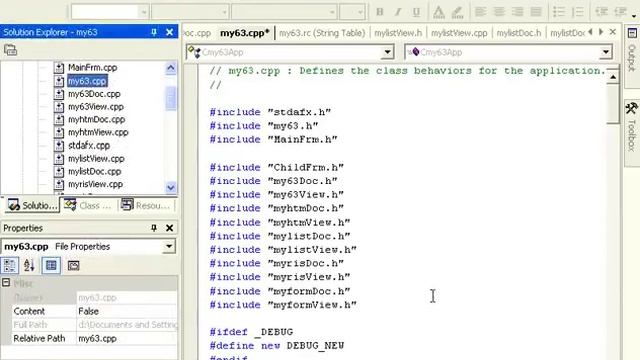Open the Solution Explorer panel tab
Image resolution: width=640 pixels, height=360 pixels.
pos(33,205)
